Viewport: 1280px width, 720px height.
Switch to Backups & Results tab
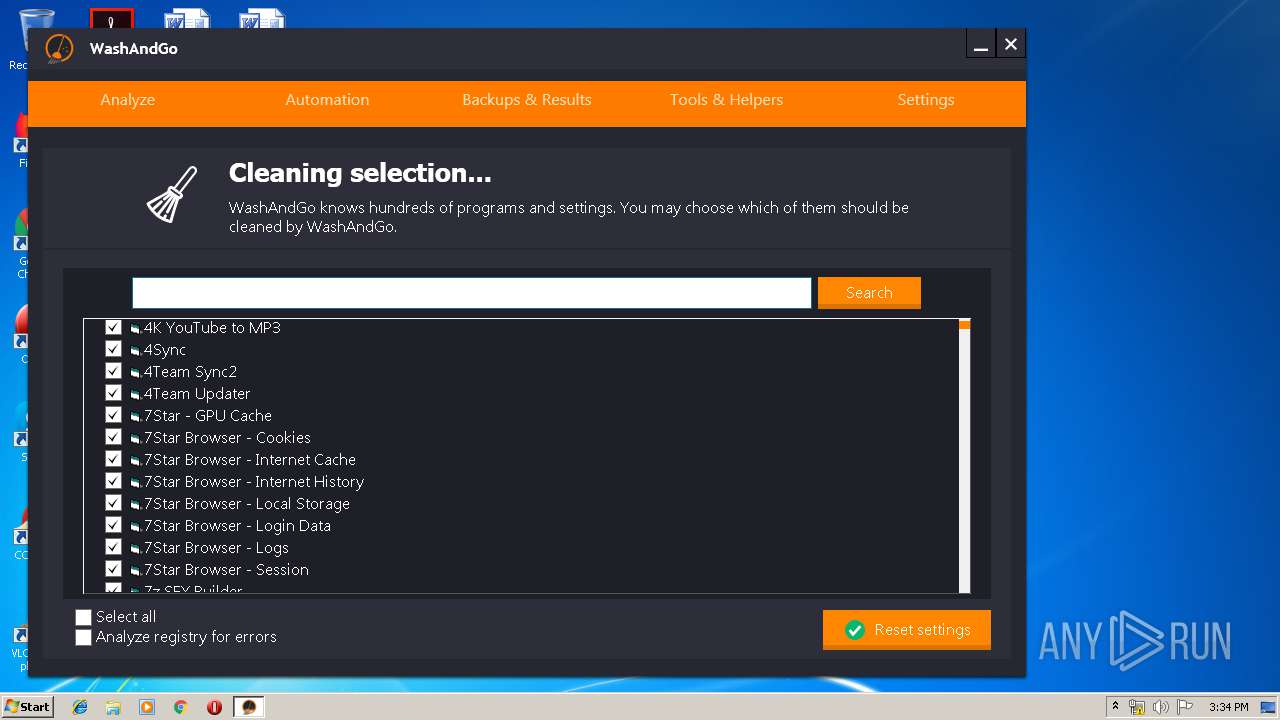pyautogui.click(x=527, y=100)
